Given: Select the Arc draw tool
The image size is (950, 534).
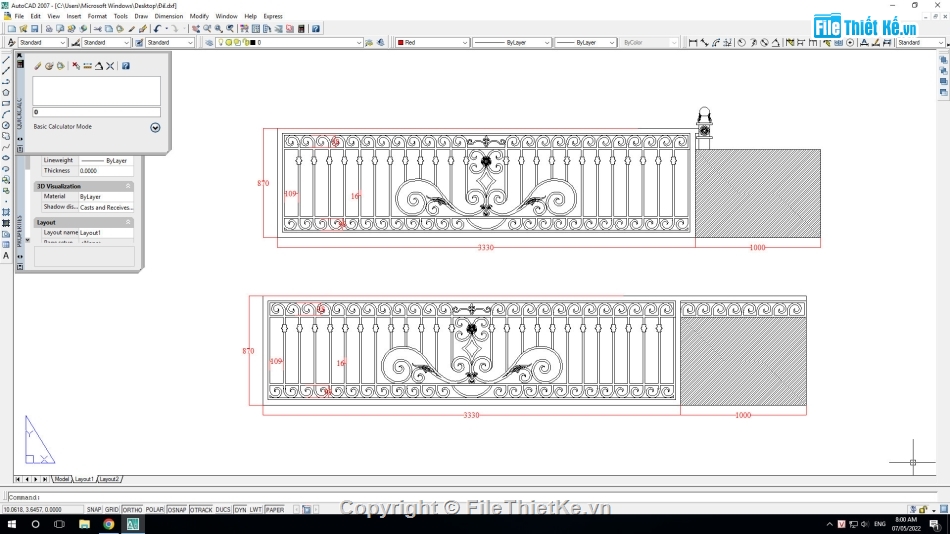Looking at the screenshot, I should coord(6,115).
